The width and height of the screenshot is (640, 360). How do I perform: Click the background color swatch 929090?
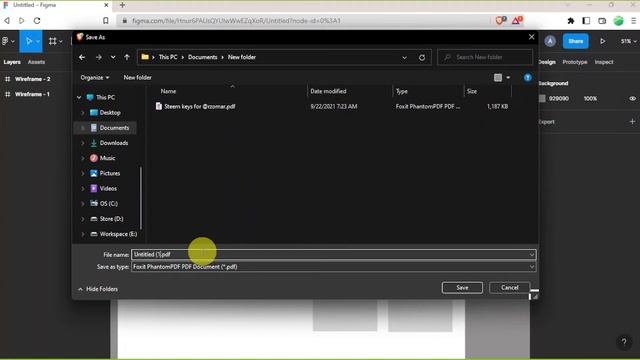[542, 98]
